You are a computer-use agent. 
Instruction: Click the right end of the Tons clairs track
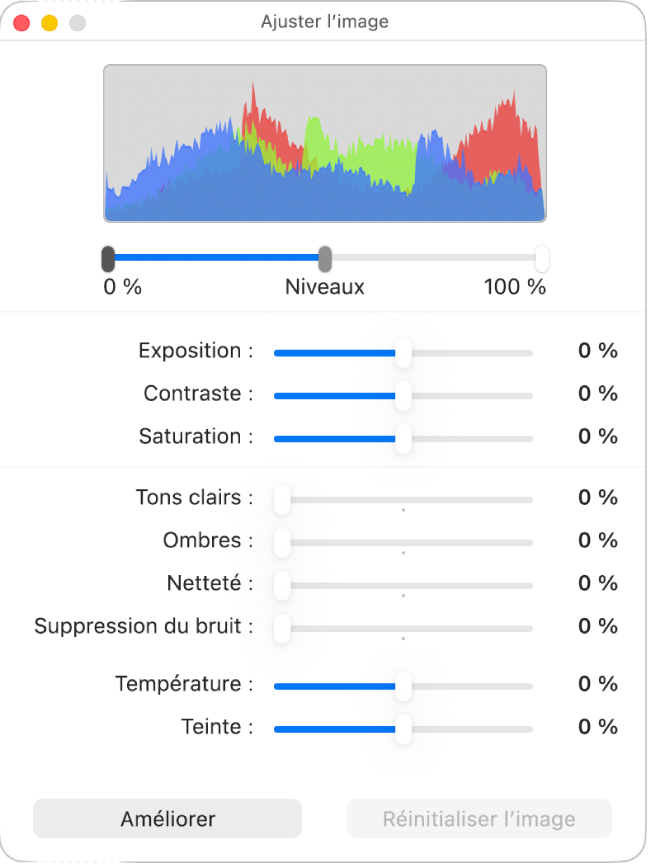click(x=530, y=500)
